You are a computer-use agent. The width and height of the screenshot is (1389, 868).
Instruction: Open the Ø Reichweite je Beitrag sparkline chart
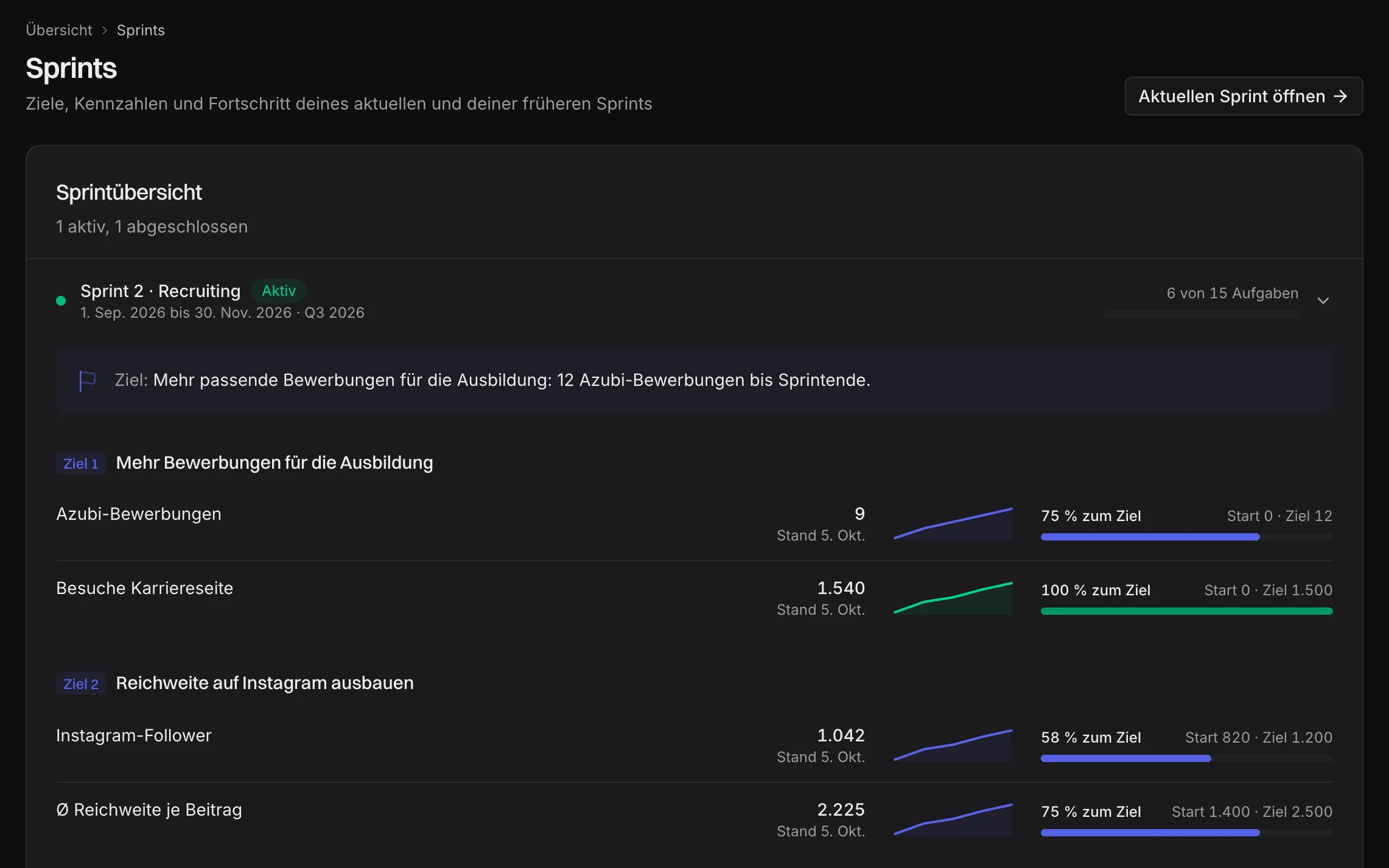pos(953,819)
